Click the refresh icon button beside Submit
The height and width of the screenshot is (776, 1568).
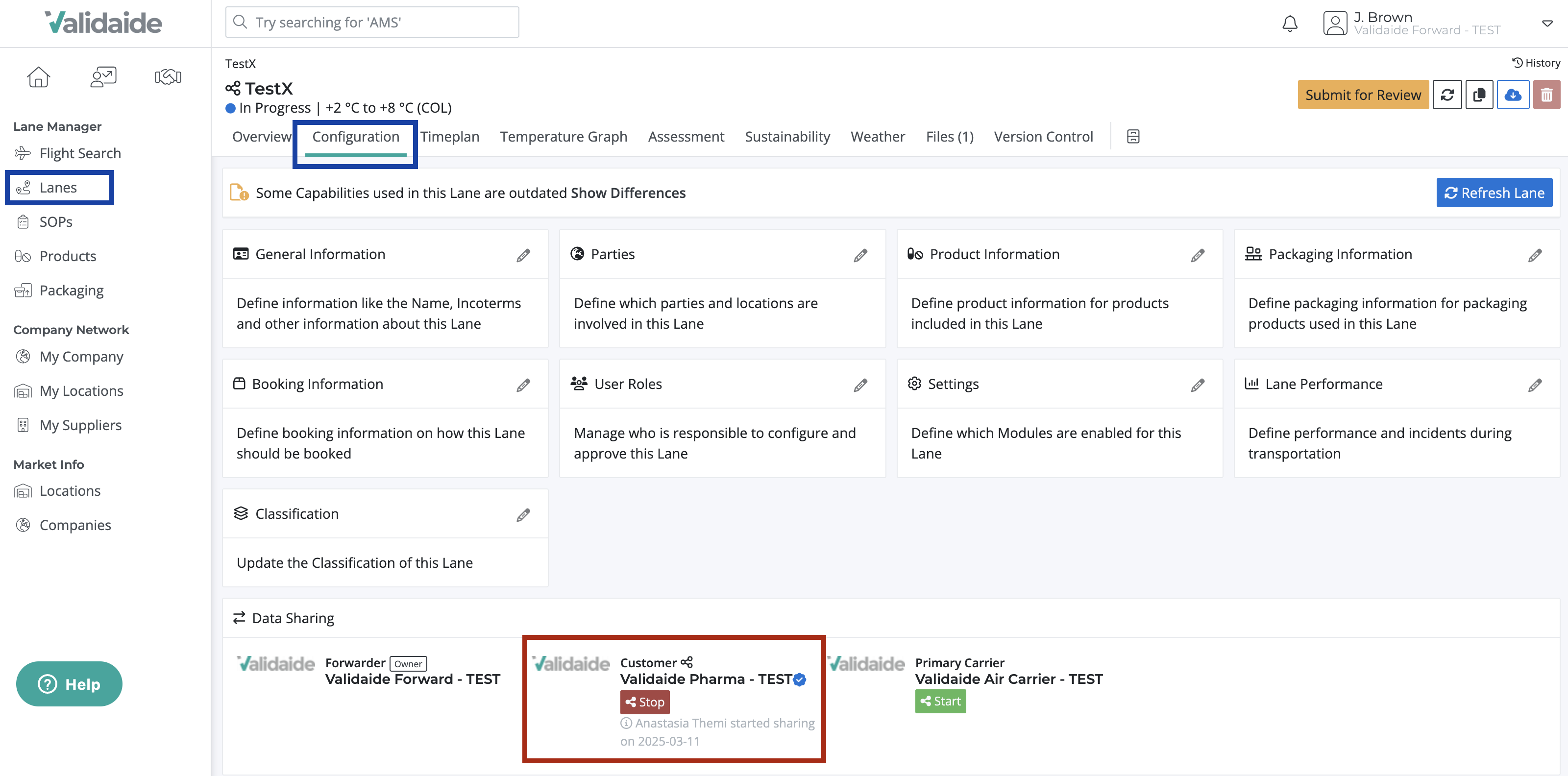point(1447,95)
